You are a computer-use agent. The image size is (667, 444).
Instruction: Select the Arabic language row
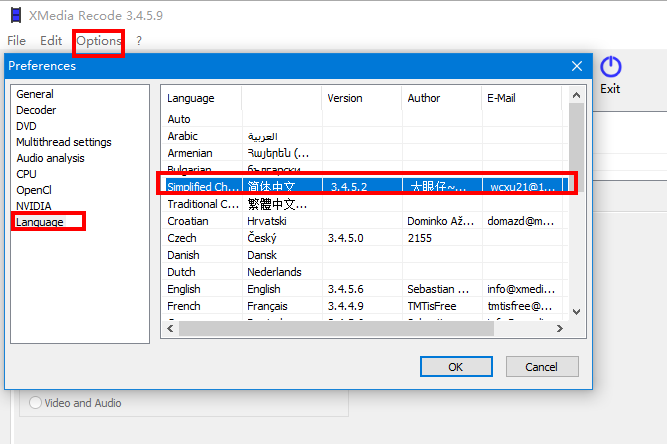pos(365,136)
